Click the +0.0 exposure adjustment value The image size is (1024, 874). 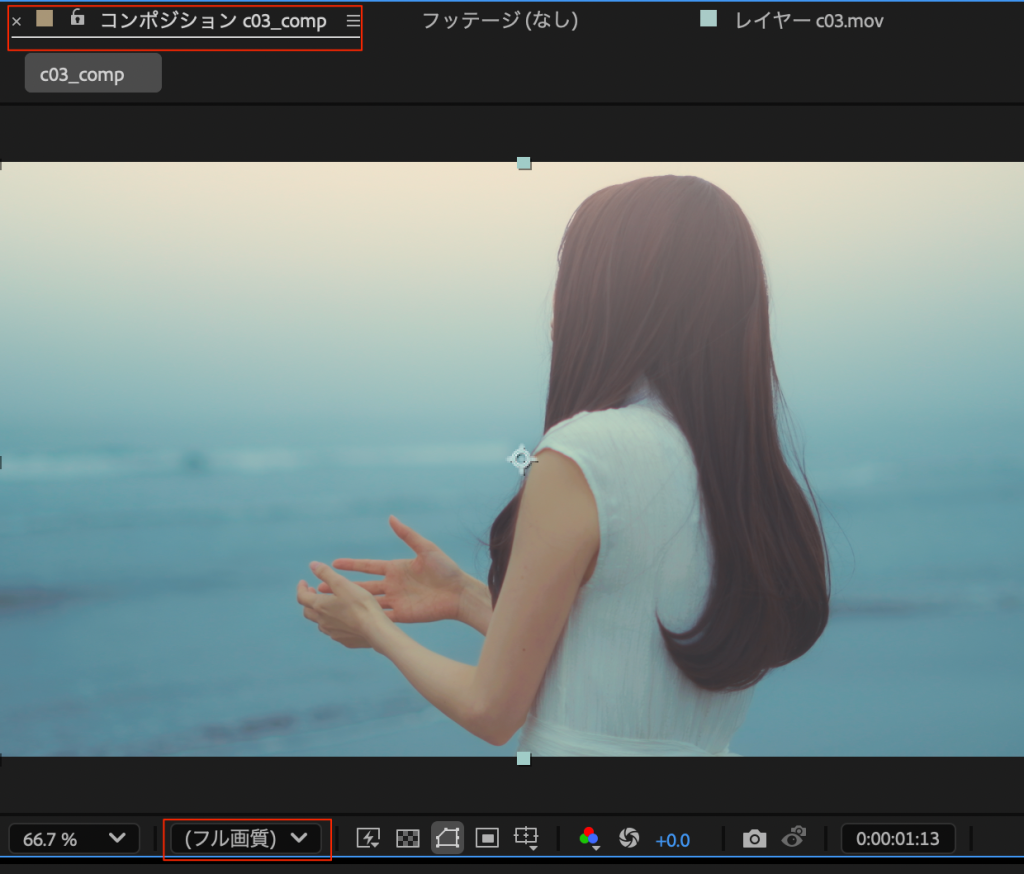coord(672,840)
